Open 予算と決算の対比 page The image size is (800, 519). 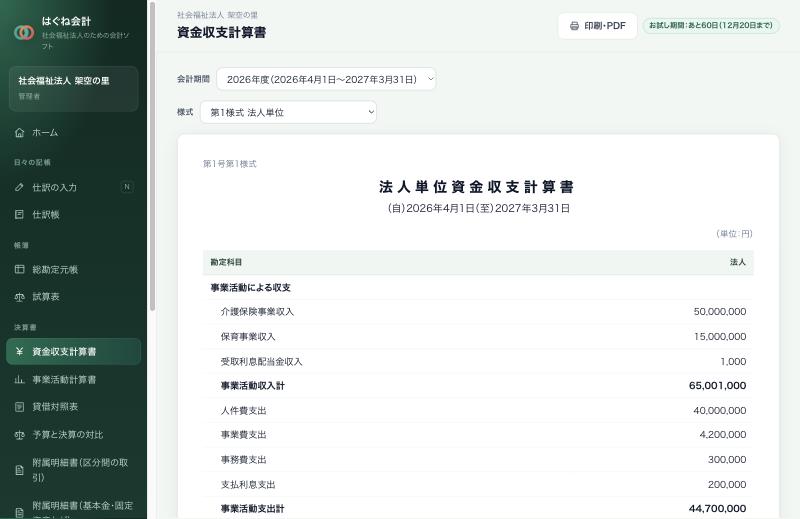73,435
